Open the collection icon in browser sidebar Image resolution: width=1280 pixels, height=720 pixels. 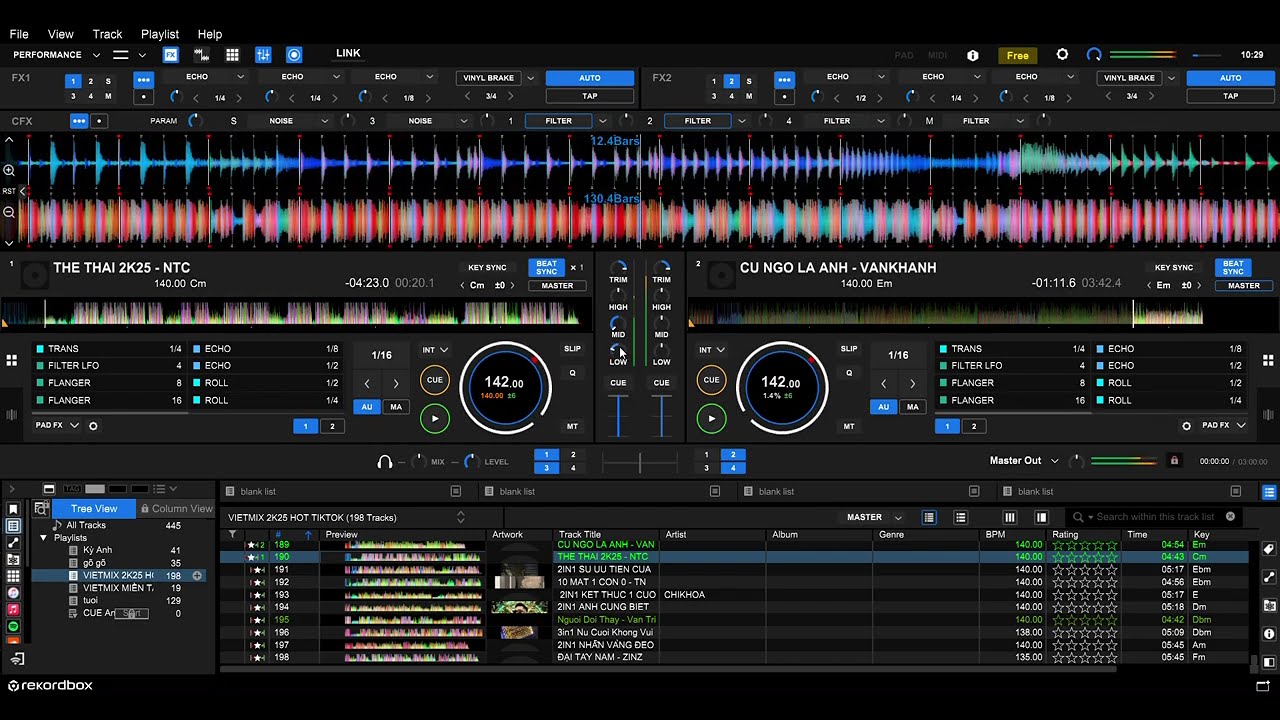(x=13, y=526)
